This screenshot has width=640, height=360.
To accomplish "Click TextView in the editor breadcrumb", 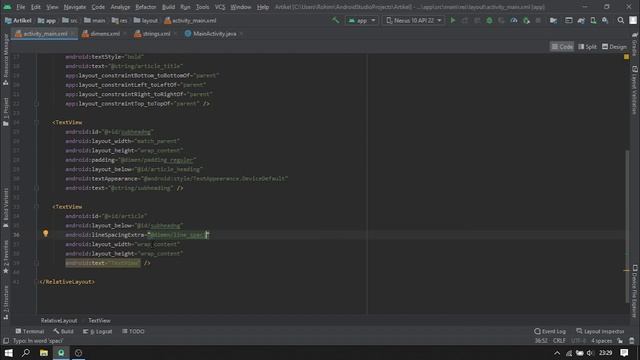I will coord(99,320).
